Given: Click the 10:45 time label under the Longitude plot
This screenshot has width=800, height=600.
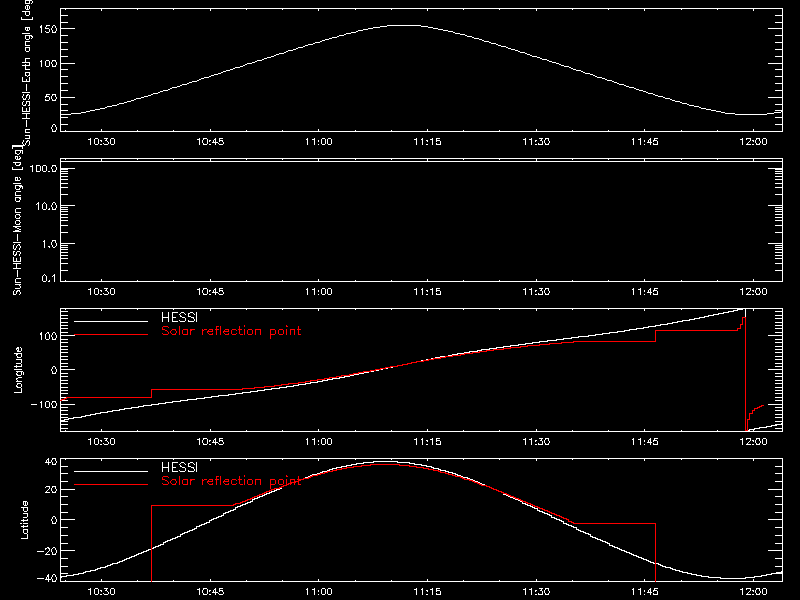Looking at the screenshot, I should tap(210, 442).
